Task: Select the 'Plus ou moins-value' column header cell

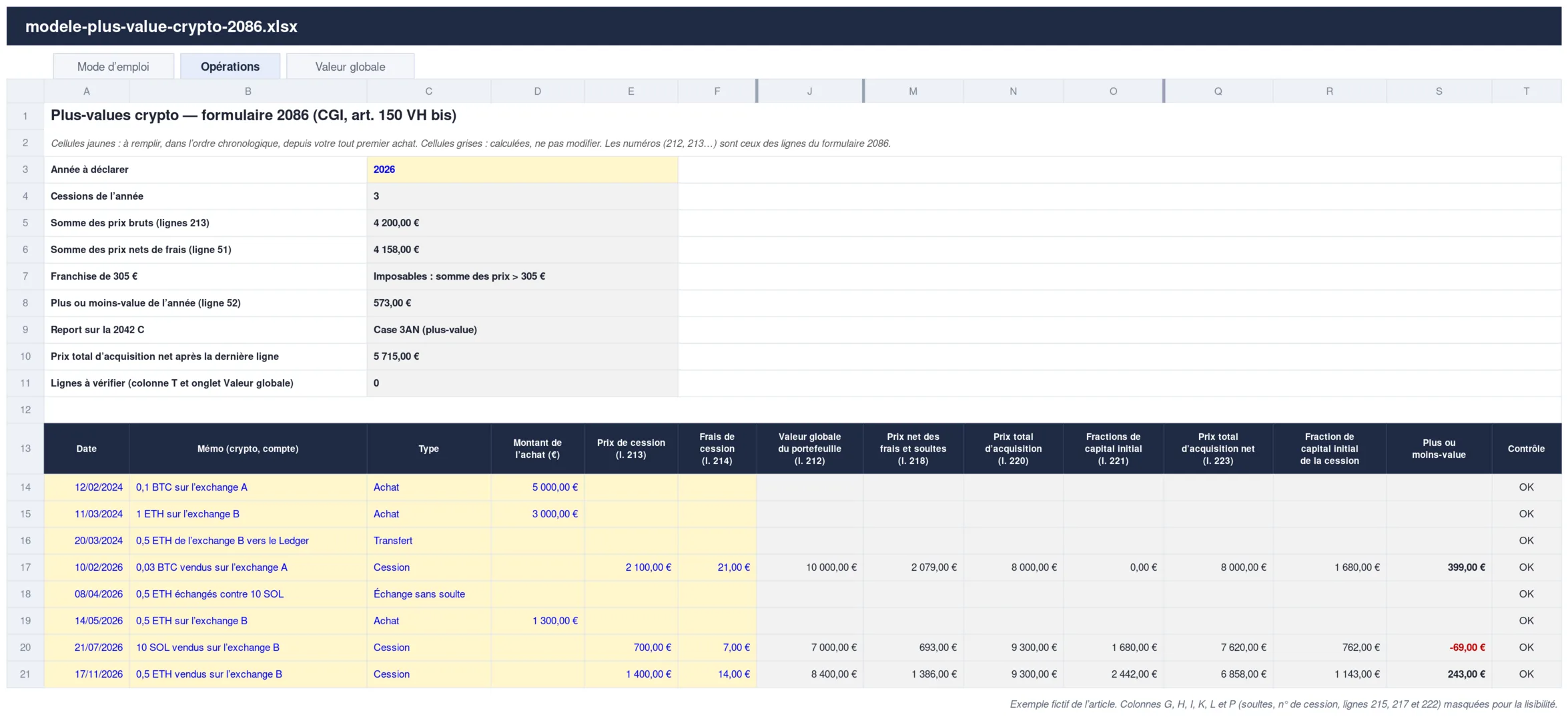Action: pos(1439,449)
